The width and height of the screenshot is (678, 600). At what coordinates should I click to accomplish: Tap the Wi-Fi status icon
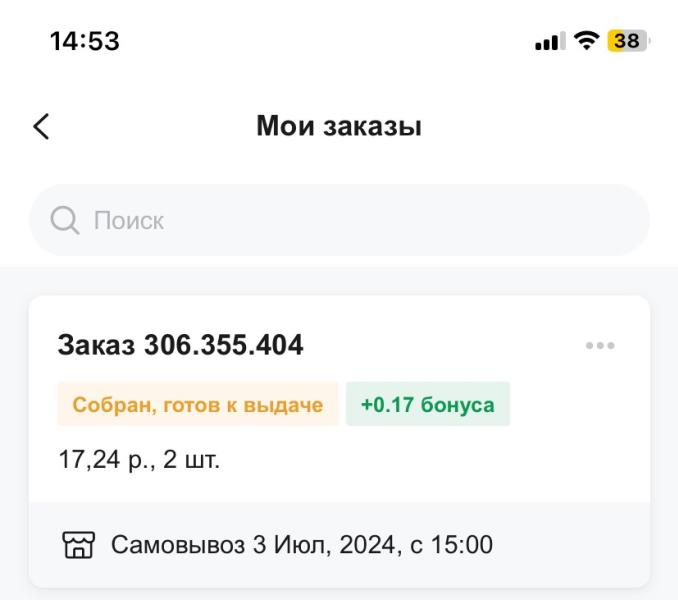point(586,41)
